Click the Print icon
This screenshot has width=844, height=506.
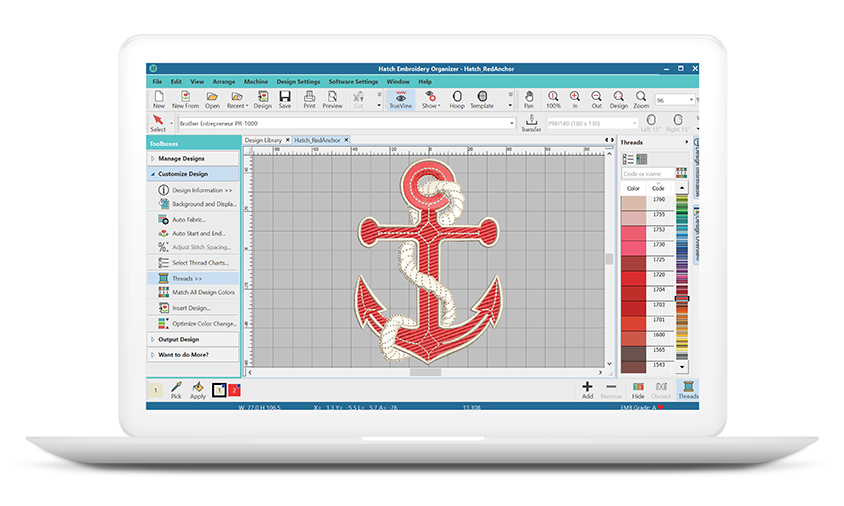pyautogui.click(x=310, y=100)
